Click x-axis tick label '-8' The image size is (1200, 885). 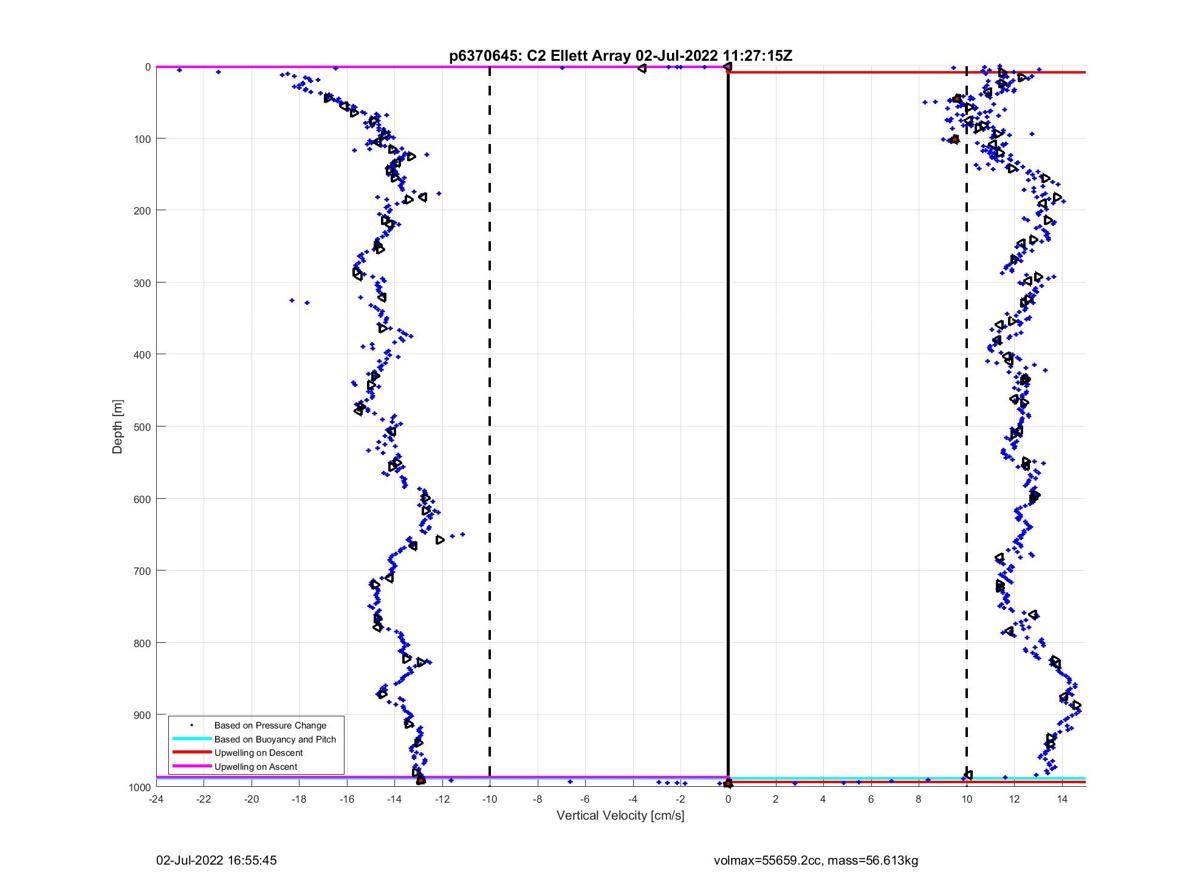tap(537, 800)
